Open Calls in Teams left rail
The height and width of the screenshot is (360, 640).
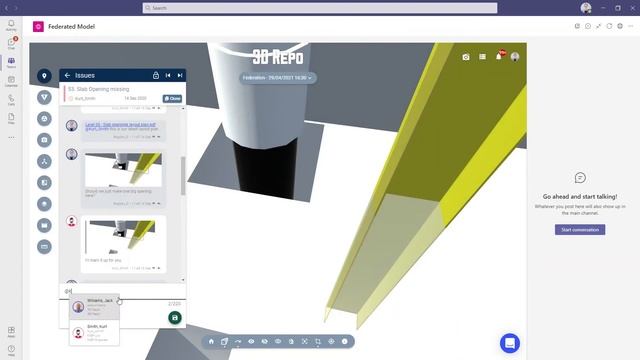[x=11, y=100]
